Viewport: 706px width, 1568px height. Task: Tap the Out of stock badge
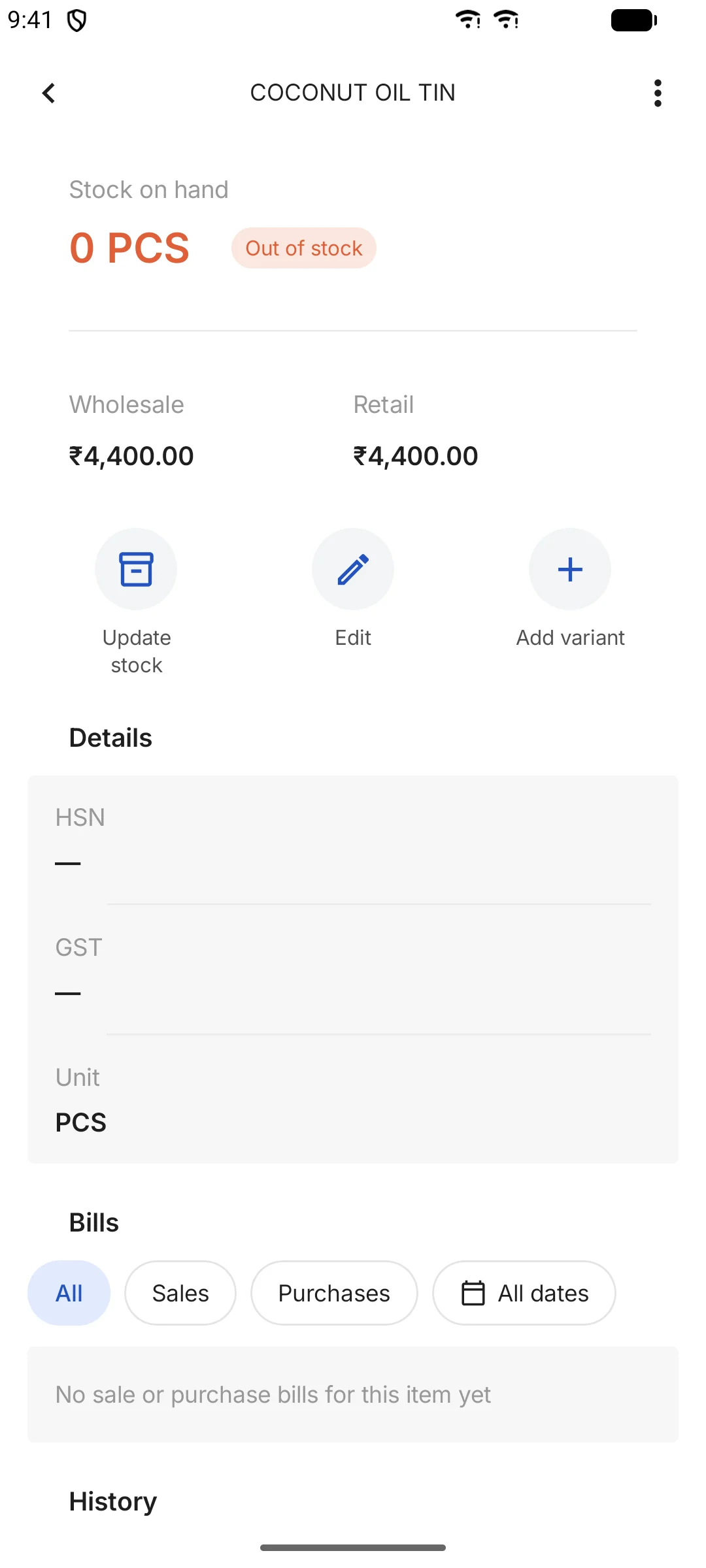pos(304,248)
